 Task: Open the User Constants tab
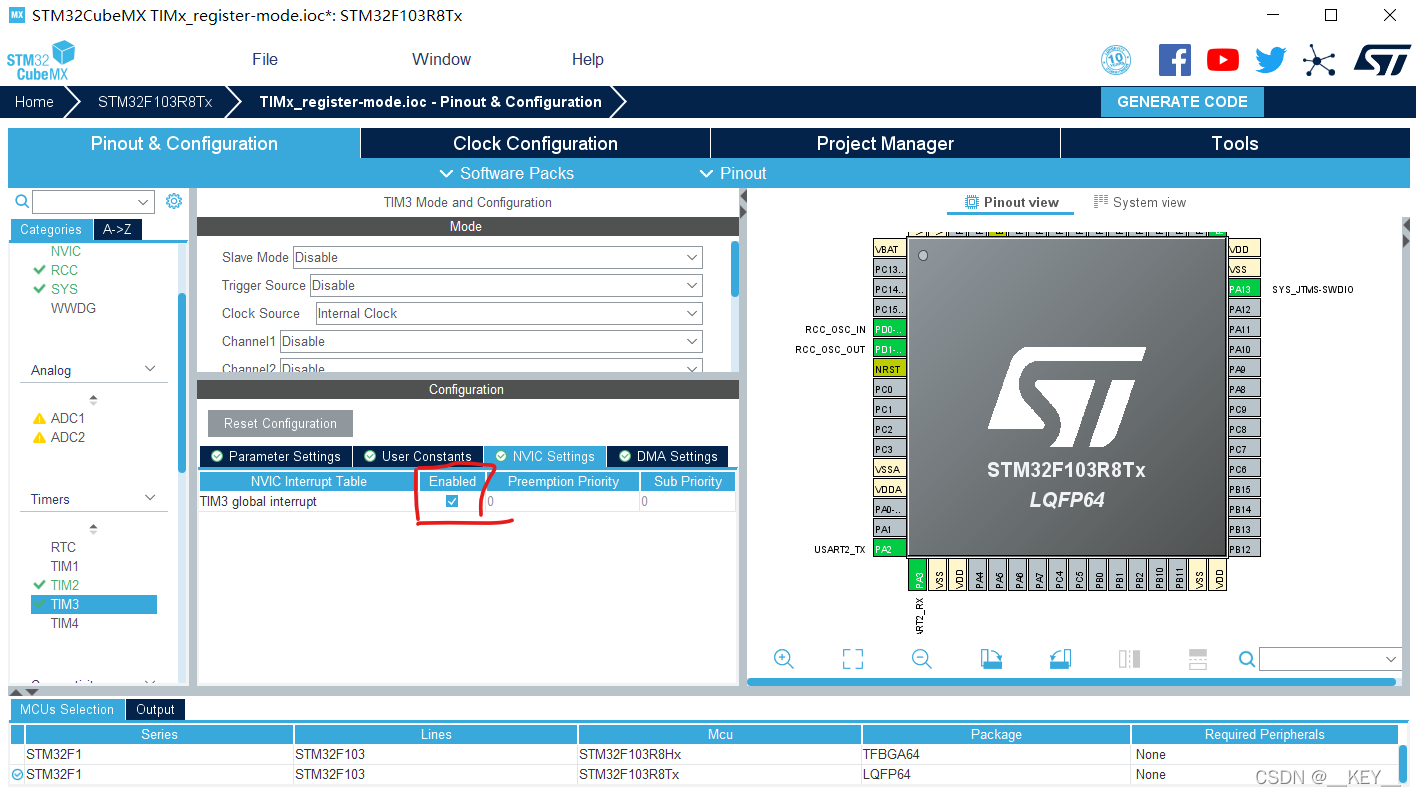[417, 456]
